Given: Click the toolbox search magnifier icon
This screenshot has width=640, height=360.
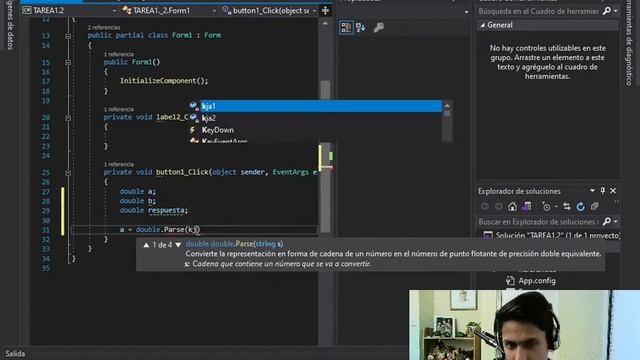Looking at the screenshot, I should (x=607, y=11).
